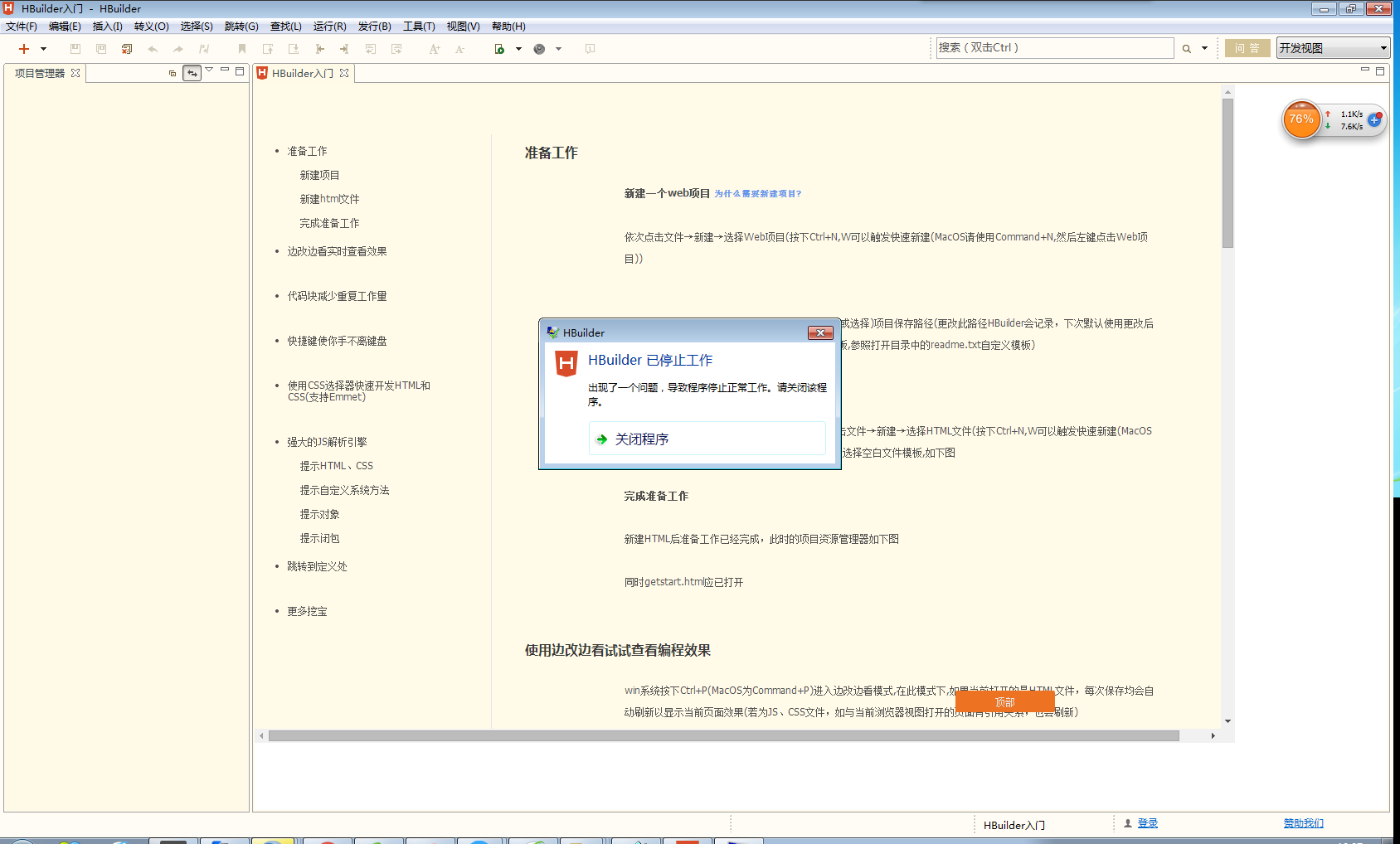The image size is (1400, 844).
Task: Click the Save All toolbar icon
Action: pos(101,49)
